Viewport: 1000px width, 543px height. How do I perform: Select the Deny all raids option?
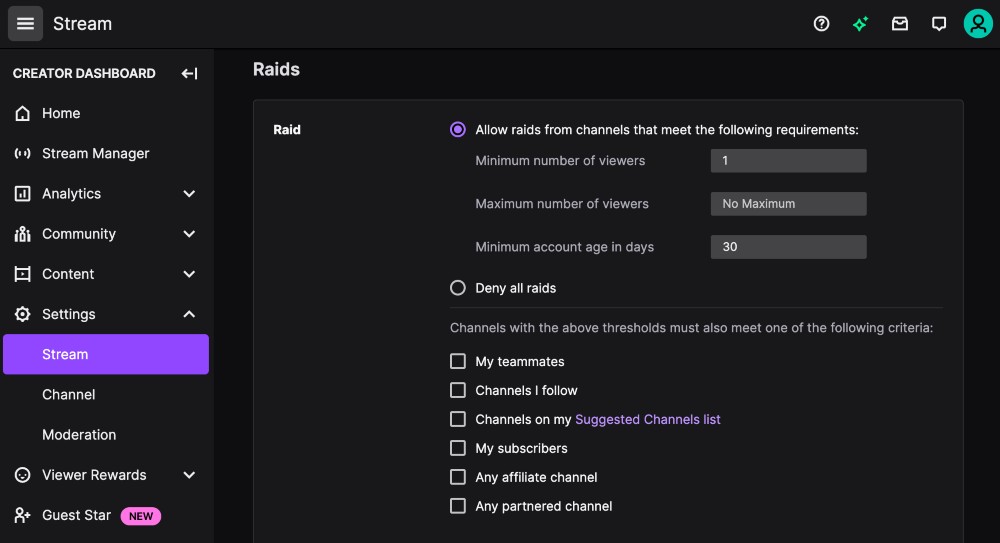[x=458, y=288]
